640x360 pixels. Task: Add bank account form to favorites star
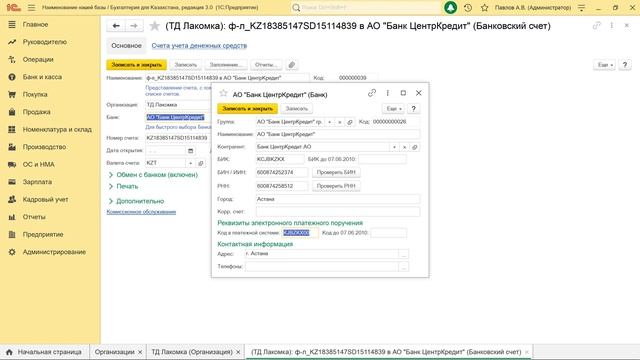154,26
